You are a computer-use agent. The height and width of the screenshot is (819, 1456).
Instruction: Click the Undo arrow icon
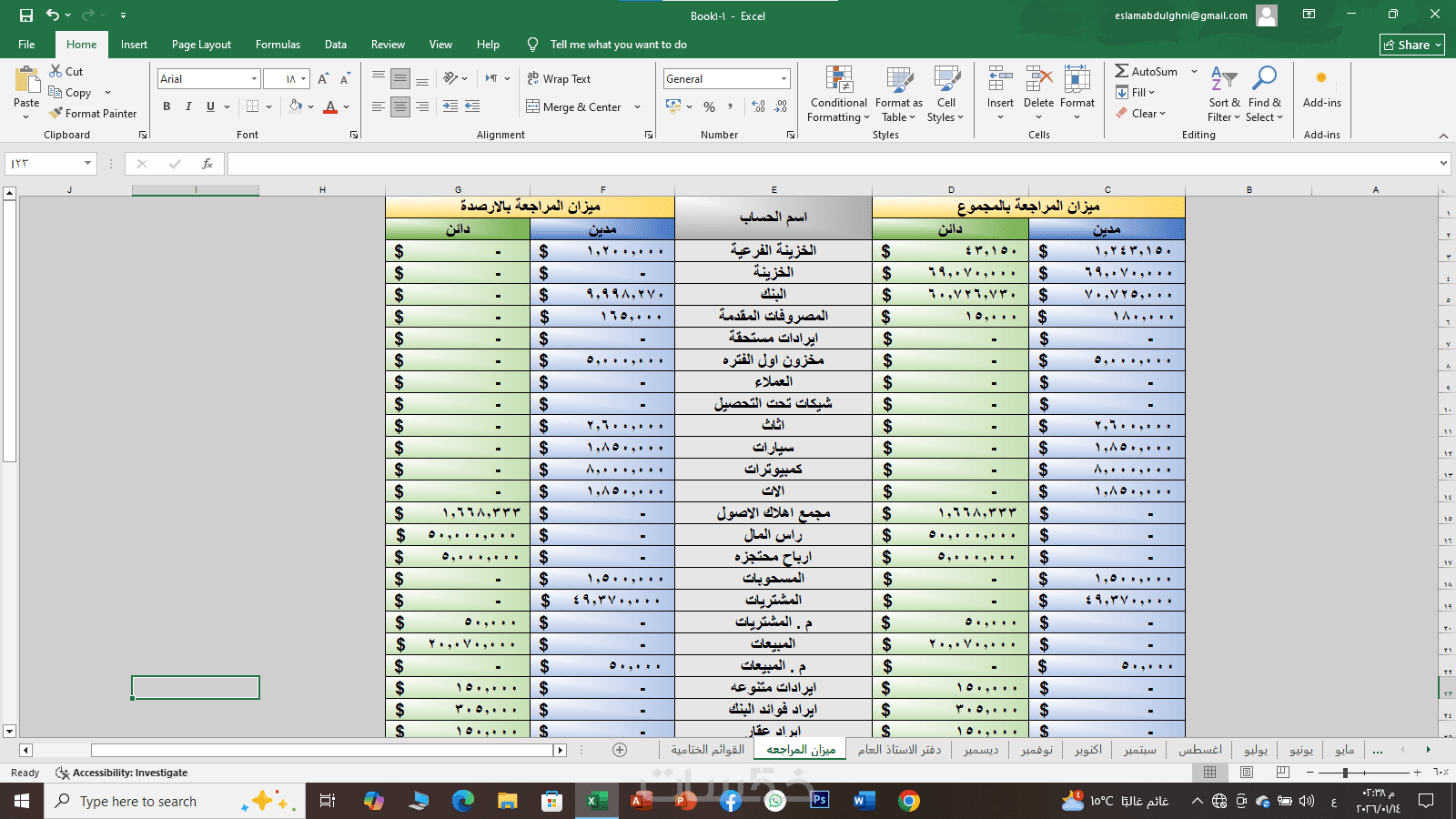coord(53,15)
